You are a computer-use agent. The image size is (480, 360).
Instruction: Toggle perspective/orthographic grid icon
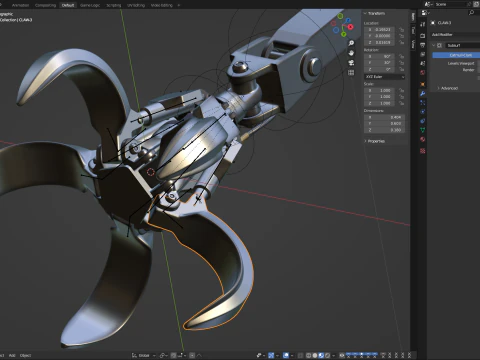click(351, 73)
